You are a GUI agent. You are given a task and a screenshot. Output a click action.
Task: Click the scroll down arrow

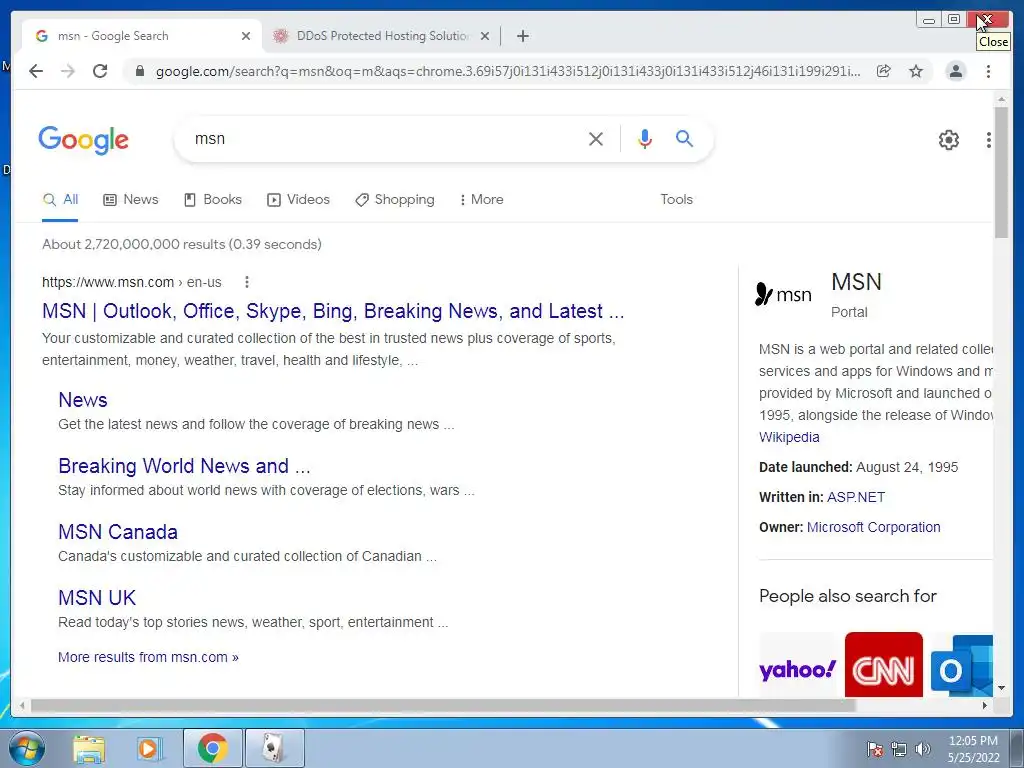click(x=1001, y=688)
